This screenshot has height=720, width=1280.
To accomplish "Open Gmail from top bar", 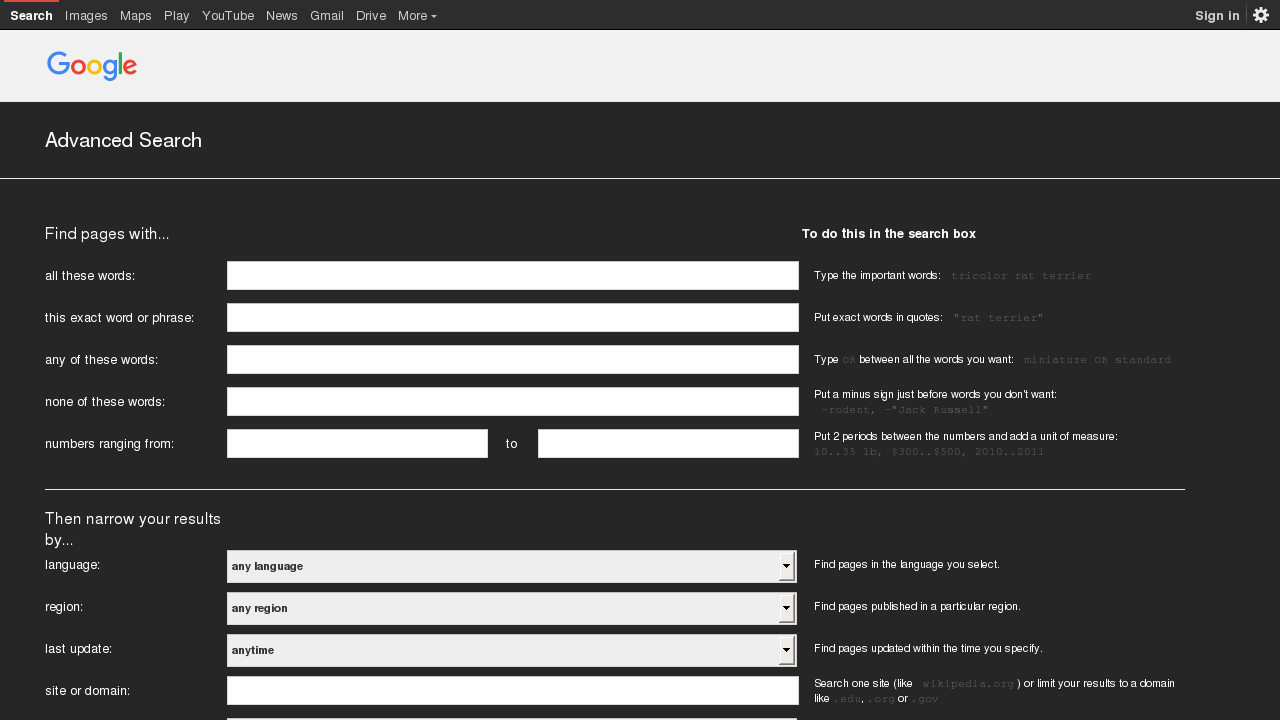I will pyautogui.click(x=327, y=15).
